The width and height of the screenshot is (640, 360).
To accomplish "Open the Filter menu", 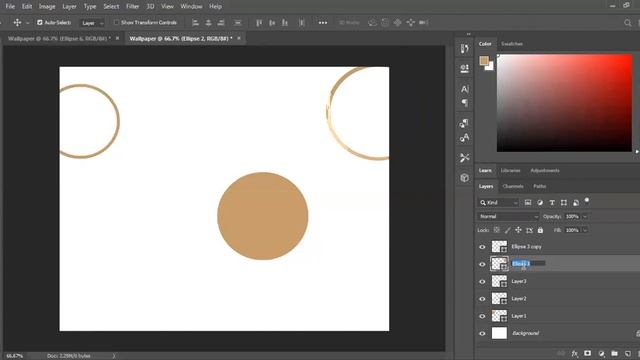I will (132, 7).
